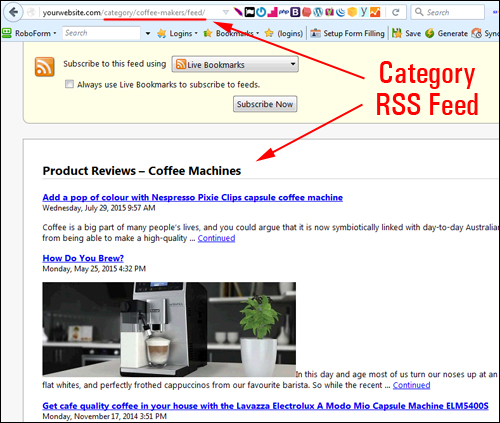Click the date 'Monday, May 25, 2015 4:32 PM'

[94, 269]
